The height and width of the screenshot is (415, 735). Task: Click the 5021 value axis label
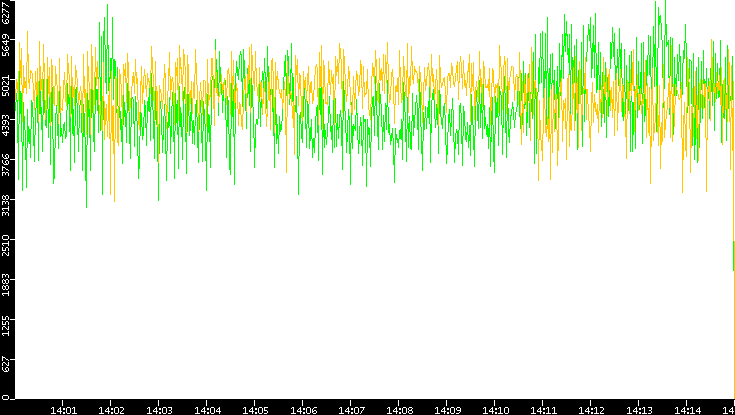pyautogui.click(x=6, y=85)
